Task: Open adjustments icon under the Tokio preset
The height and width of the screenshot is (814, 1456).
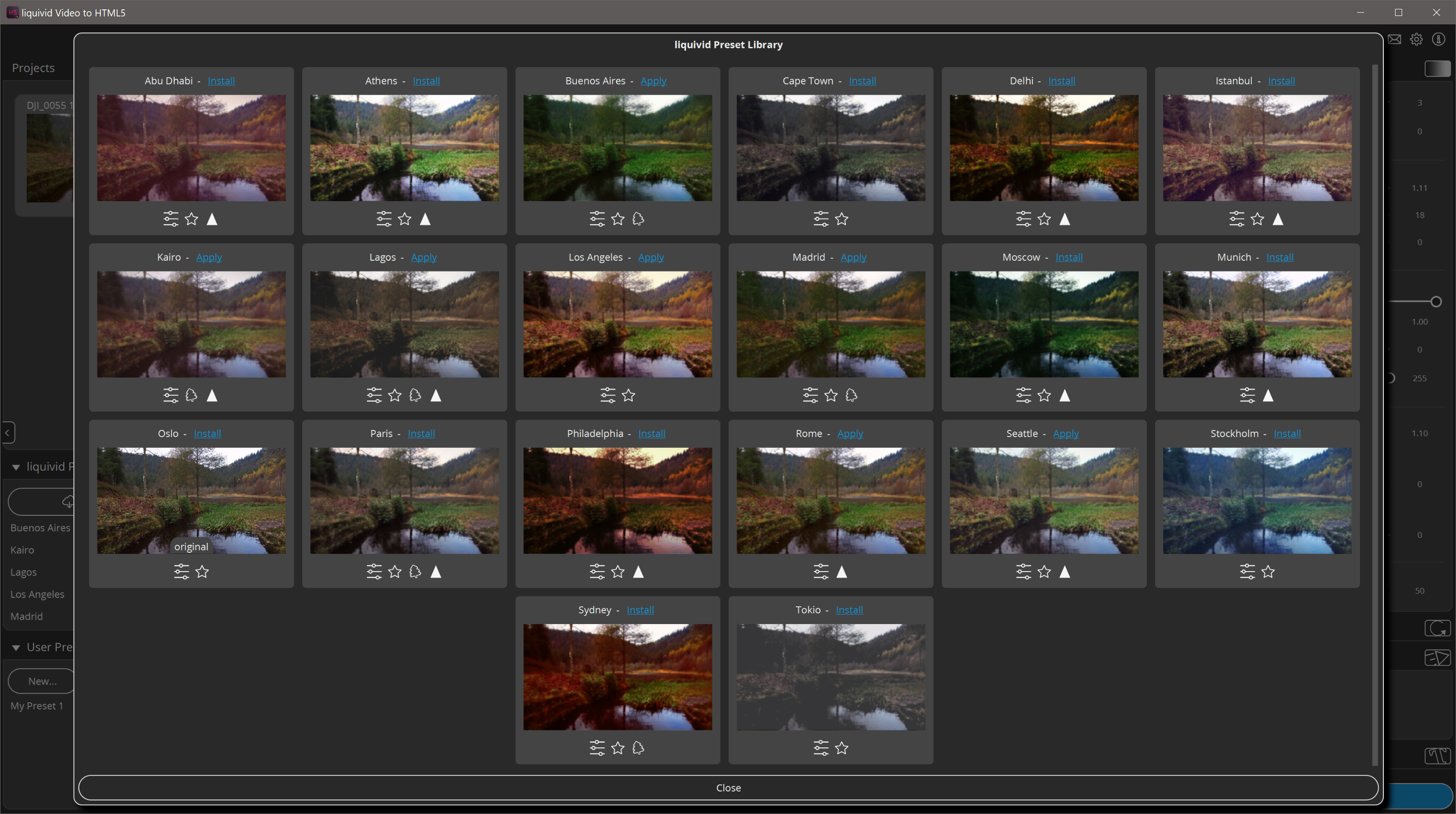Action: (x=820, y=748)
